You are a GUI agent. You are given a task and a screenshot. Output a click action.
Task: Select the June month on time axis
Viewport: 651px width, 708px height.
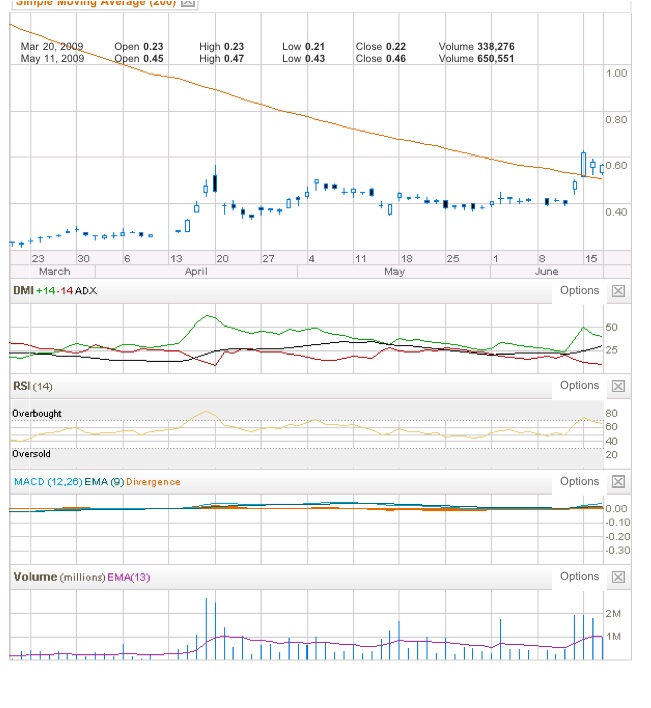[547, 271]
